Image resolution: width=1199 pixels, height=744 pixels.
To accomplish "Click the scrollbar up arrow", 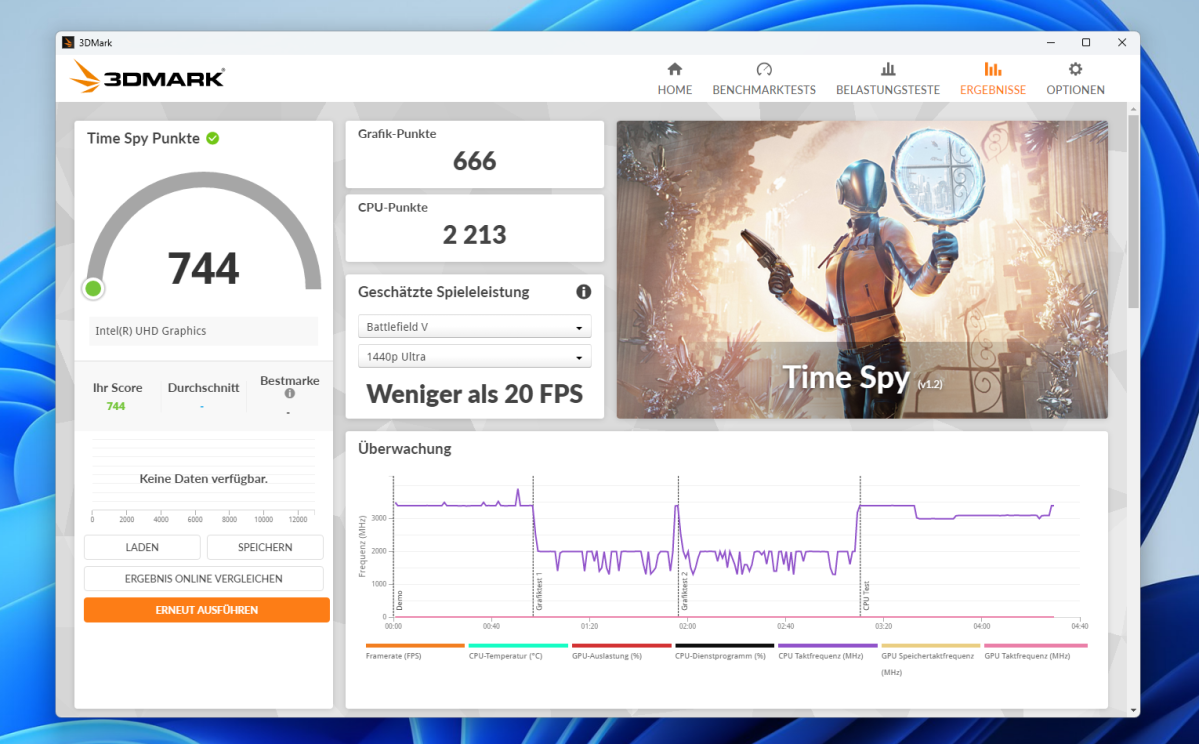I will pos(1133,109).
